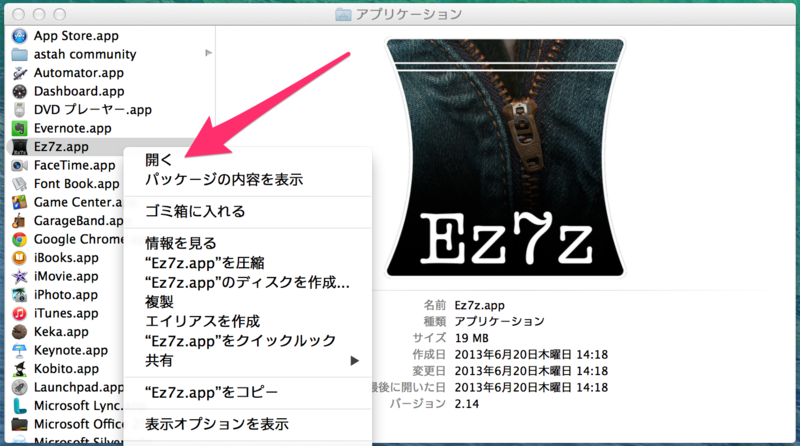Click the Microsoft Lync icon
The image size is (800, 446).
19,406
